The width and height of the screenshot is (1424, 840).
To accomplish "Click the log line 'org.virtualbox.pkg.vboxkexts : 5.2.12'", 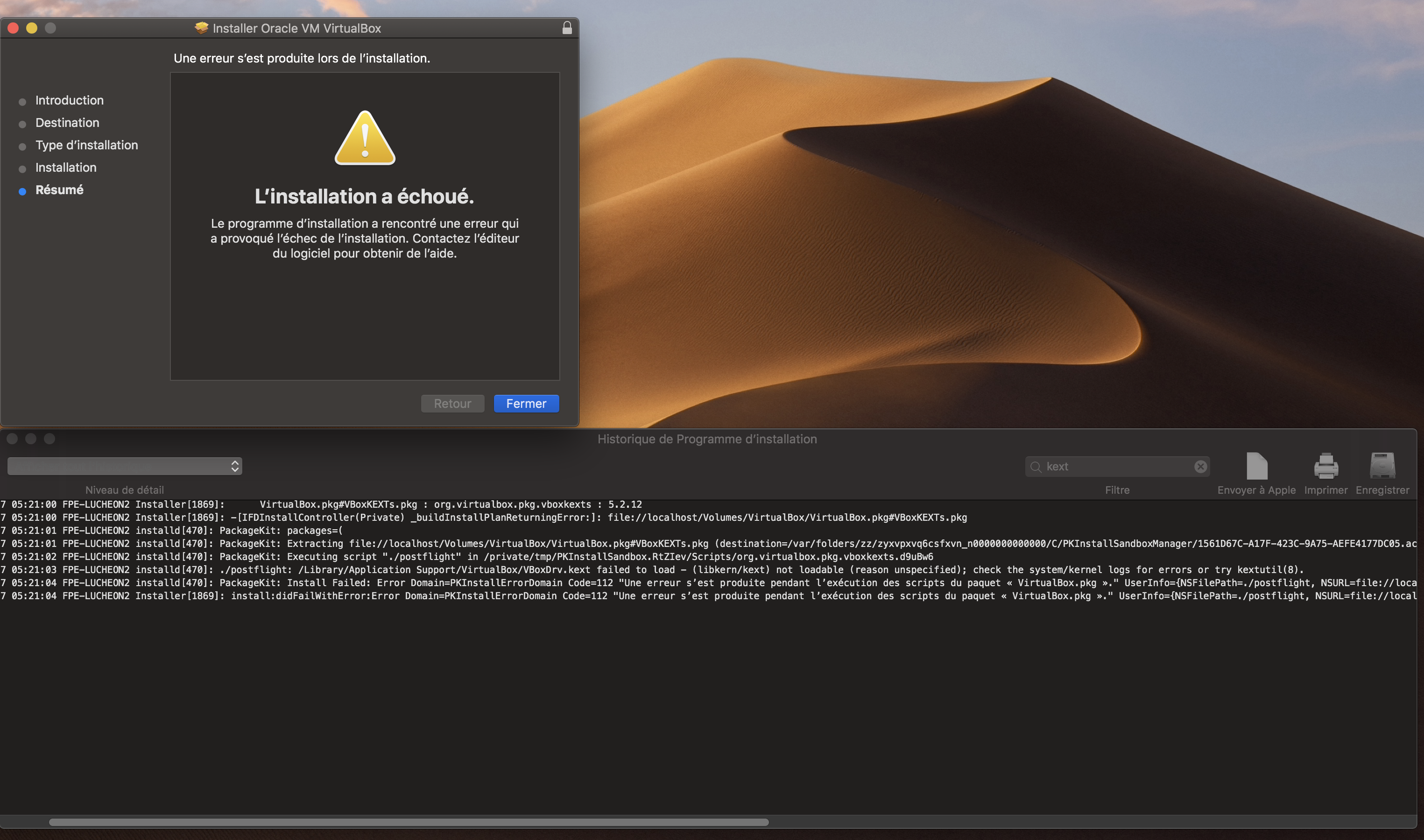I will (x=321, y=504).
